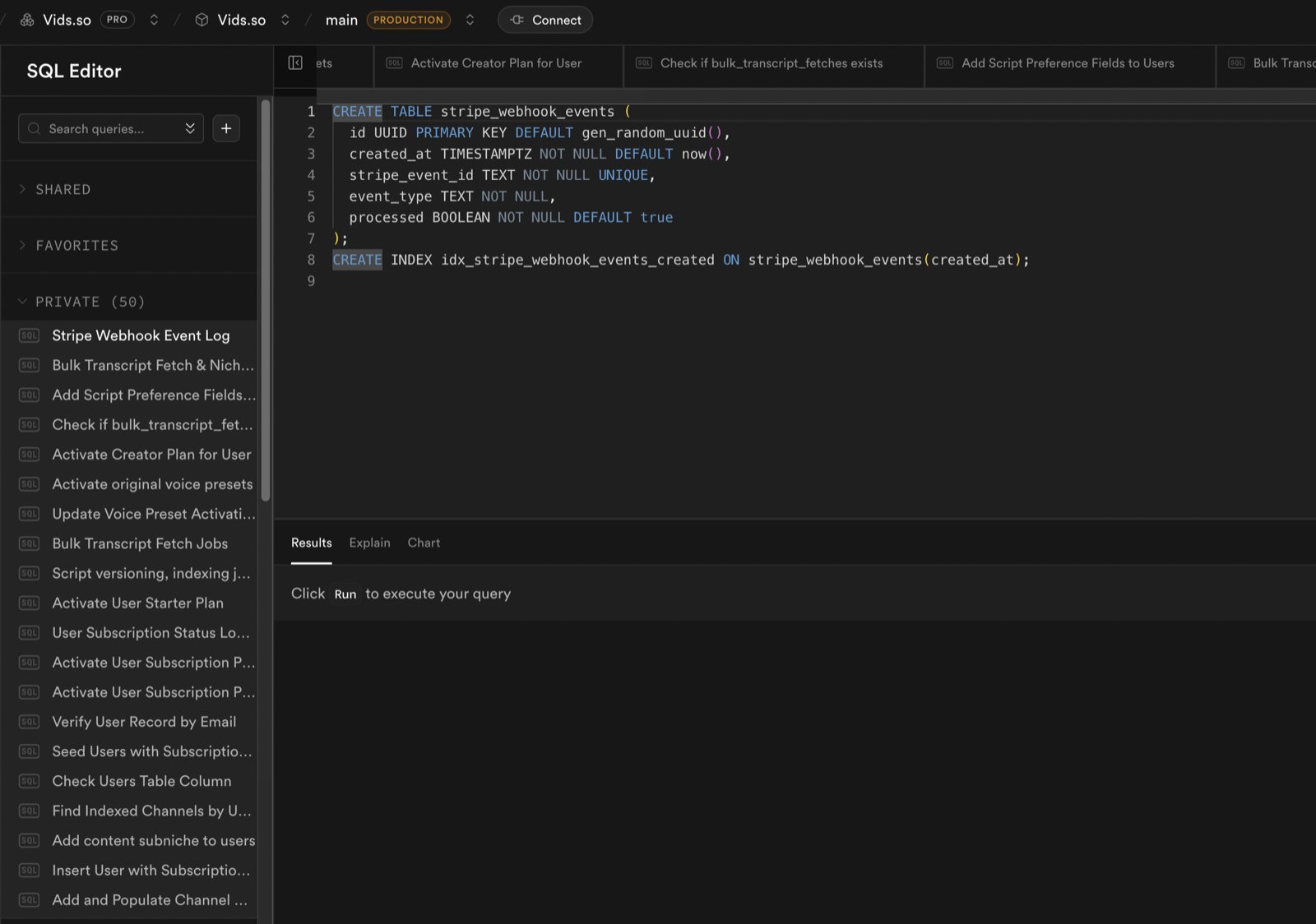Click SQL icon beside Add content subniche to users
The height and width of the screenshot is (924, 1316).
pos(29,840)
